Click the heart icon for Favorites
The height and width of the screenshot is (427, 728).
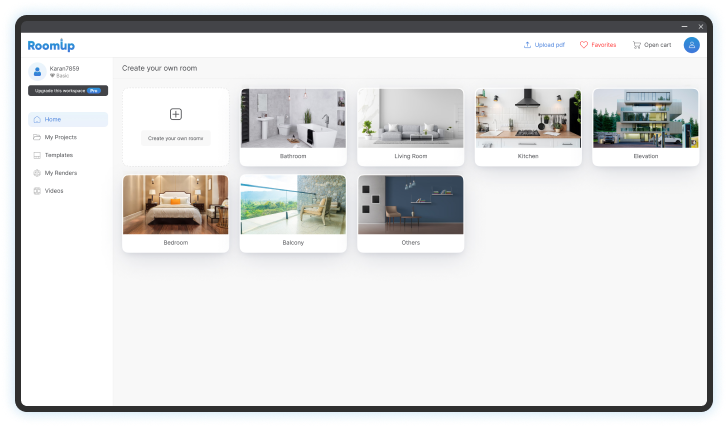pos(584,45)
